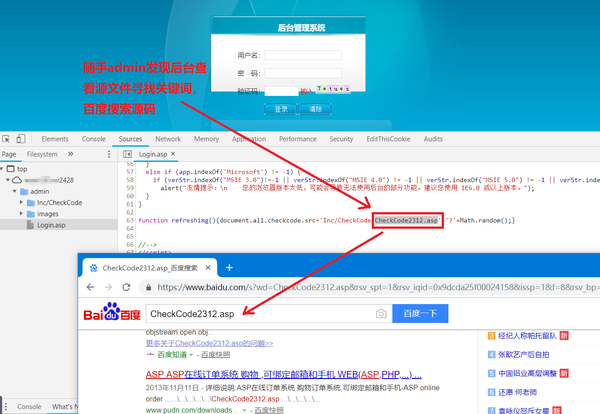The height and width of the screenshot is (414, 600).
Task: Select the Filesystem sub-tab
Action: (x=42, y=154)
